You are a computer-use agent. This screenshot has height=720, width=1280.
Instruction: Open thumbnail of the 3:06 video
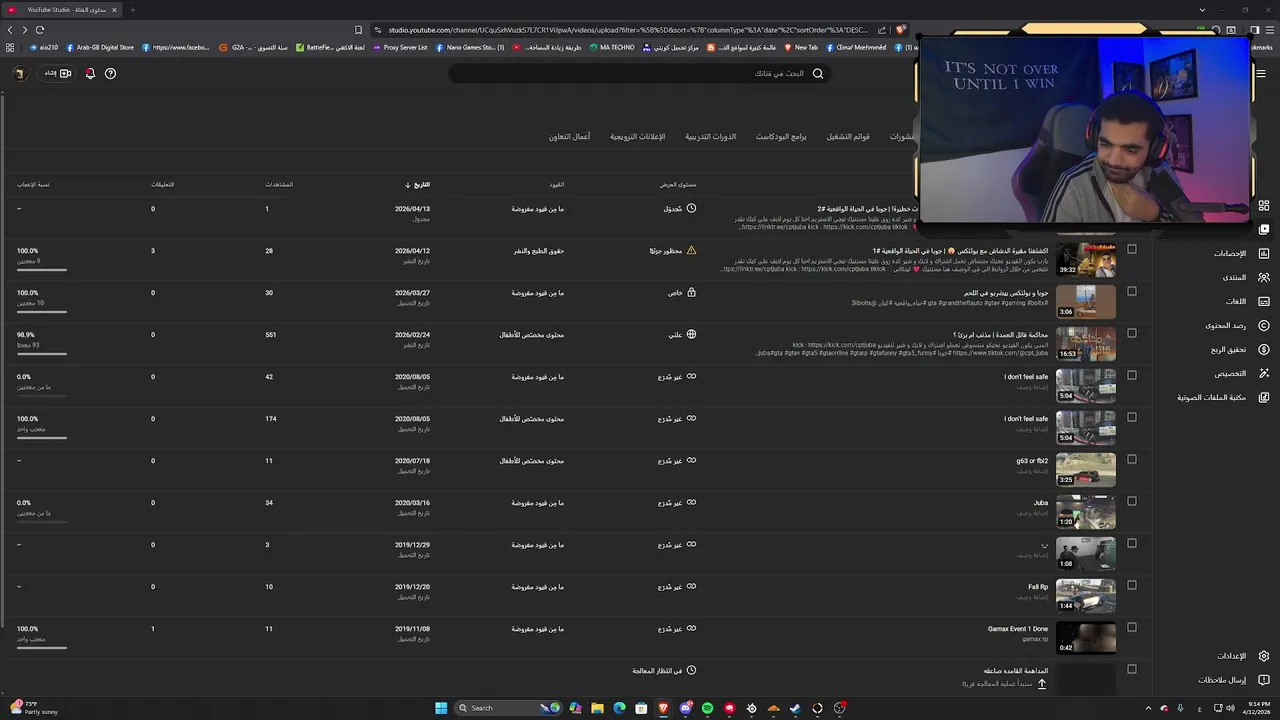click(1086, 301)
